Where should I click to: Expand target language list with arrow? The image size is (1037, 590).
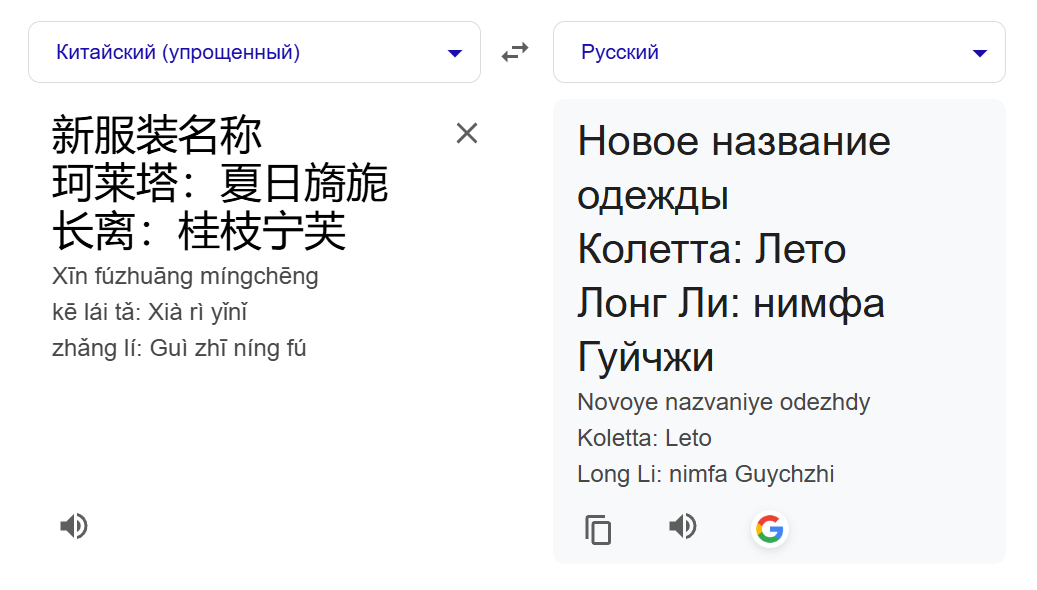tap(980, 53)
